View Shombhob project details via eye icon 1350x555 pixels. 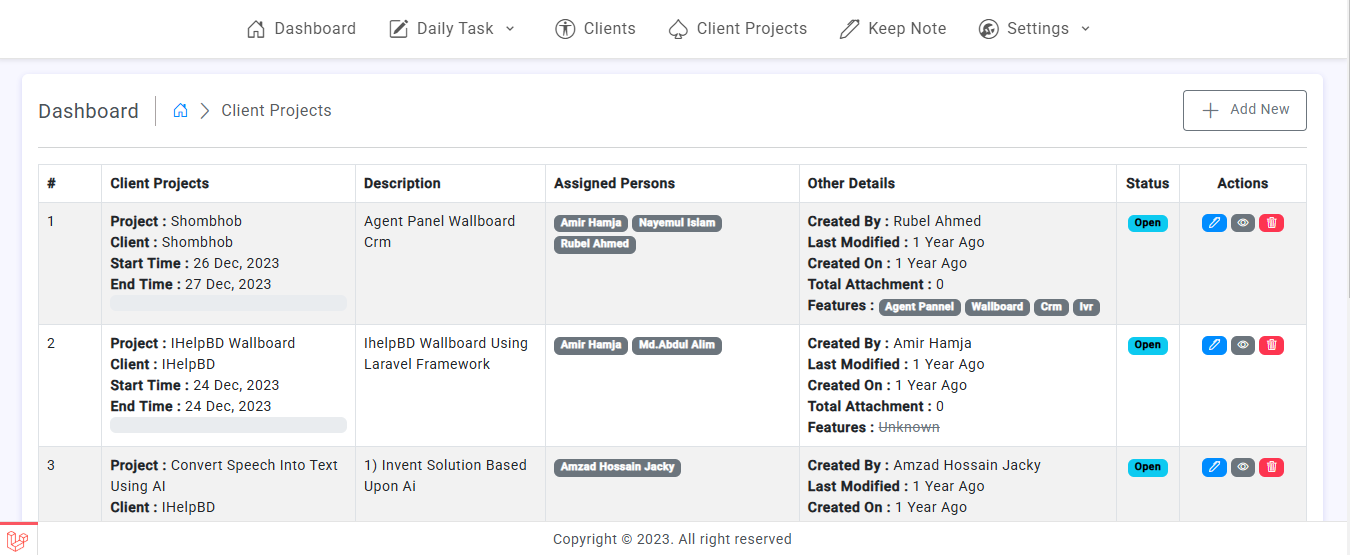pyautogui.click(x=1243, y=223)
